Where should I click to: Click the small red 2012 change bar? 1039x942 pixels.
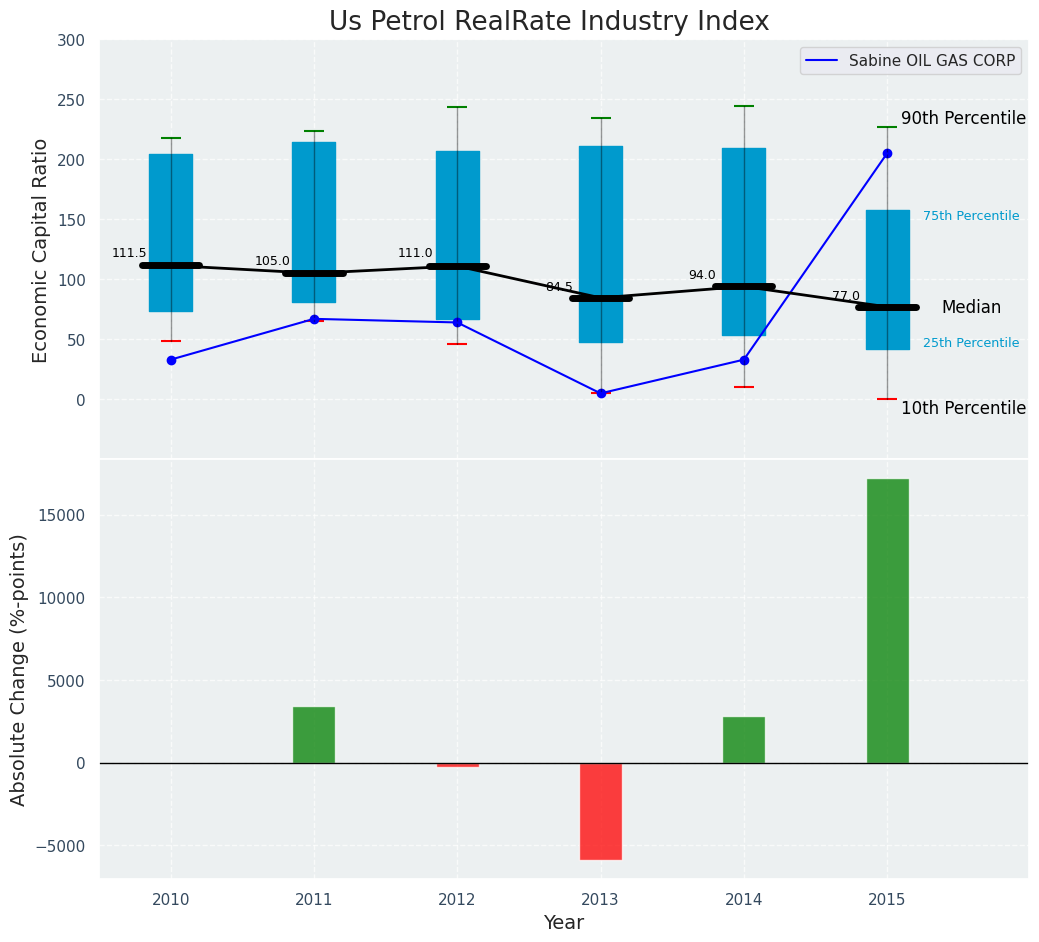coord(457,765)
